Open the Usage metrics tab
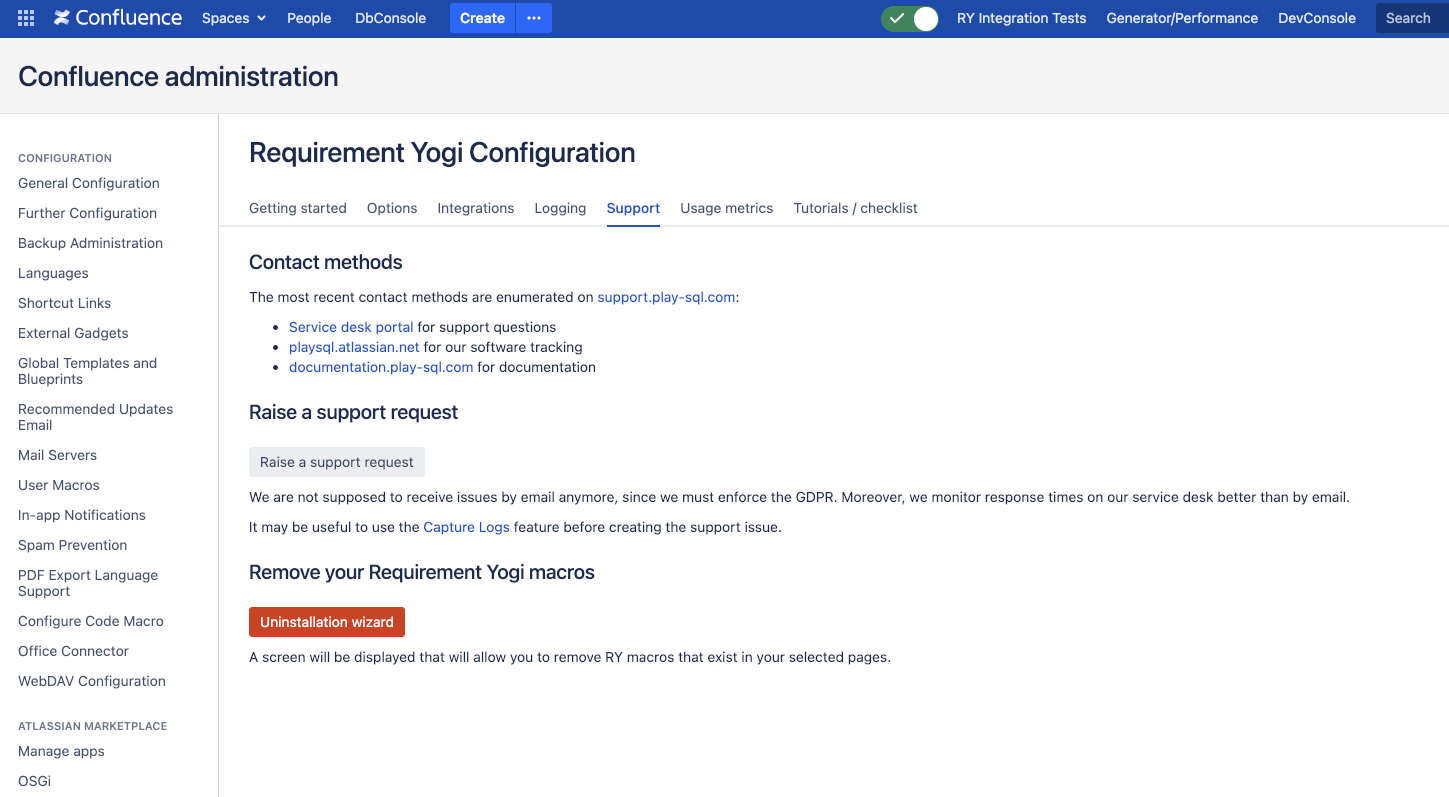This screenshot has width=1449, height=797. pyautogui.click(x=726, y=208)
